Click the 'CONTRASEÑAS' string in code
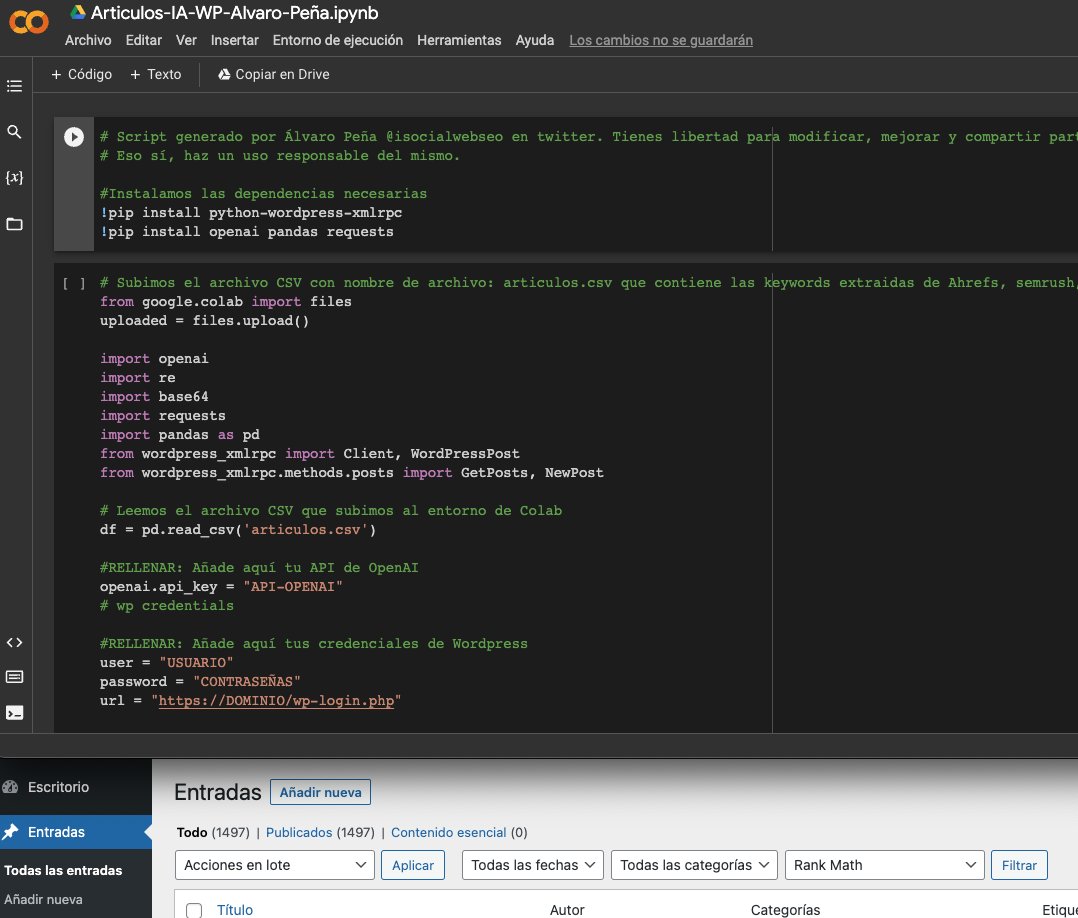Image resolution: width=1078 pixels, height=918 pixels. (x=247, y=681)
